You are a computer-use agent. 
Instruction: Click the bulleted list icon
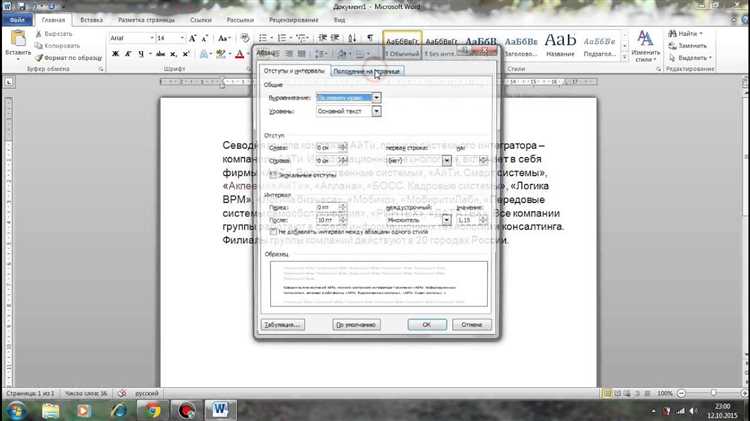(x=263, y=38)
